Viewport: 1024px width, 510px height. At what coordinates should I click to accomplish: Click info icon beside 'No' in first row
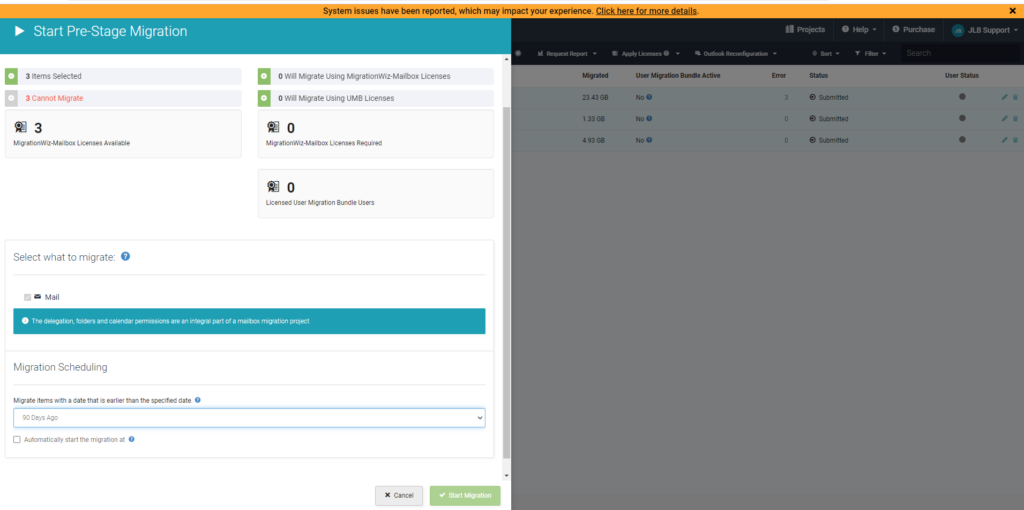click(x=649, y=97)
